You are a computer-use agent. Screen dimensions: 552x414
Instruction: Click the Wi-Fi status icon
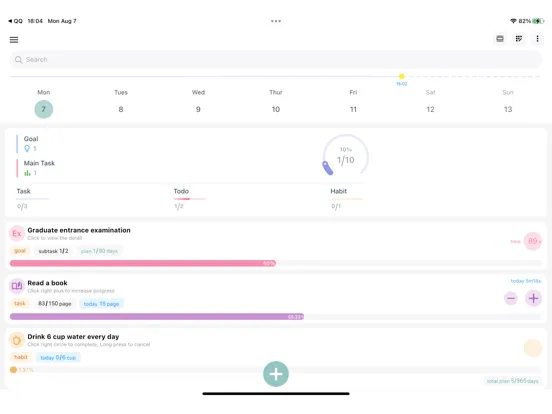[513, 21]
